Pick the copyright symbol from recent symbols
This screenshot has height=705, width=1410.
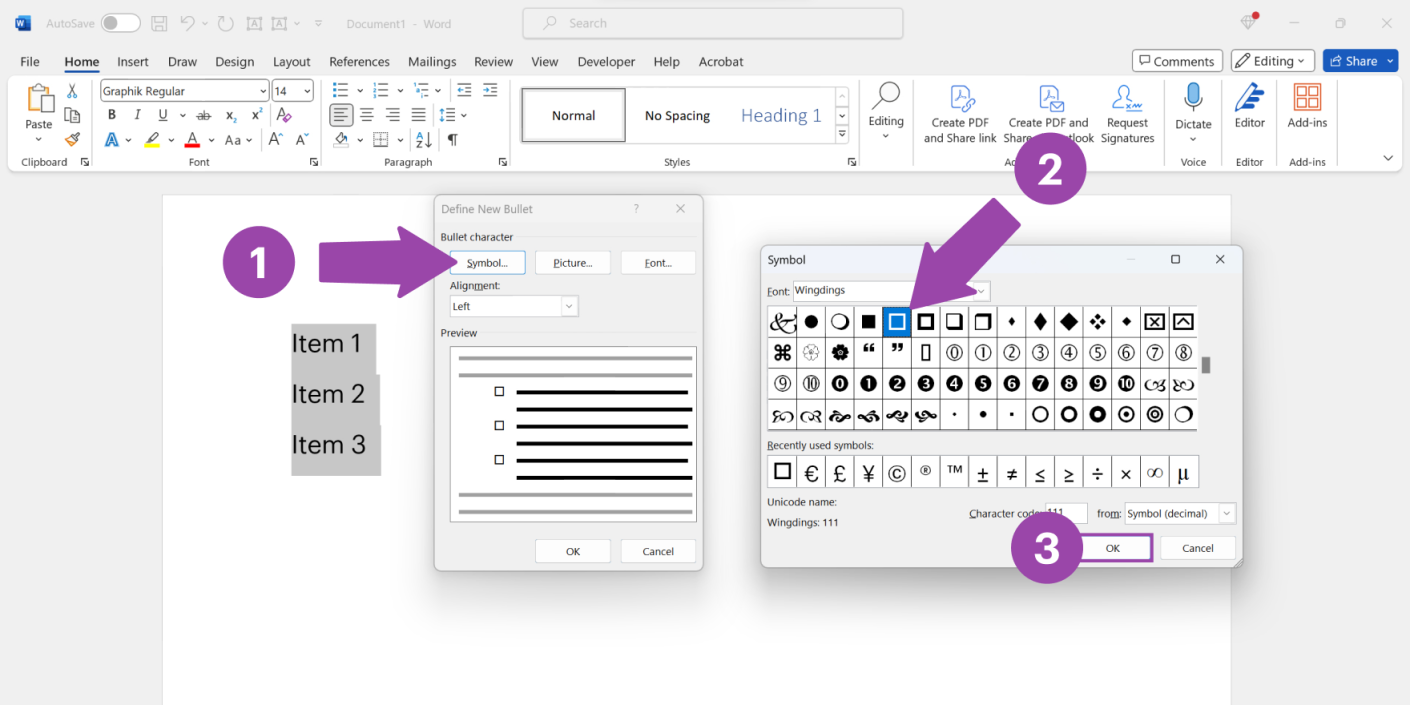pyautogui.click(x=897, y=472)
